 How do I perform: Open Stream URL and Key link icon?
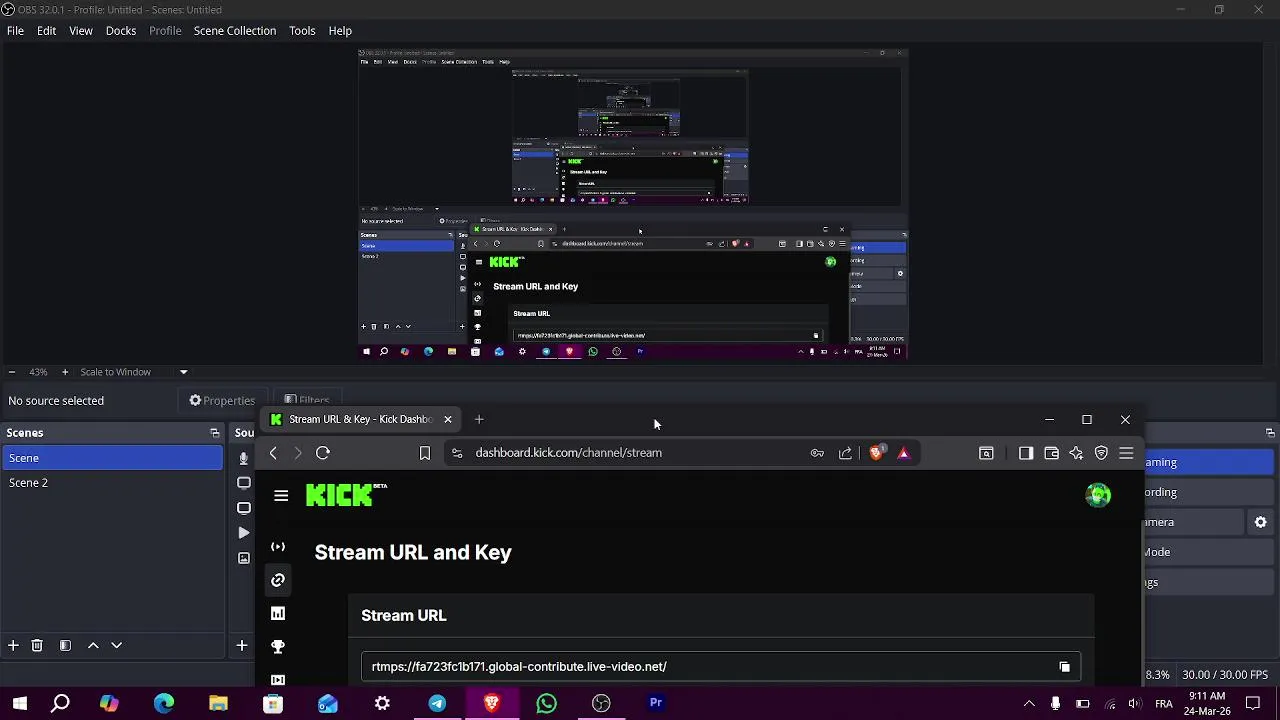pos(278,580)
